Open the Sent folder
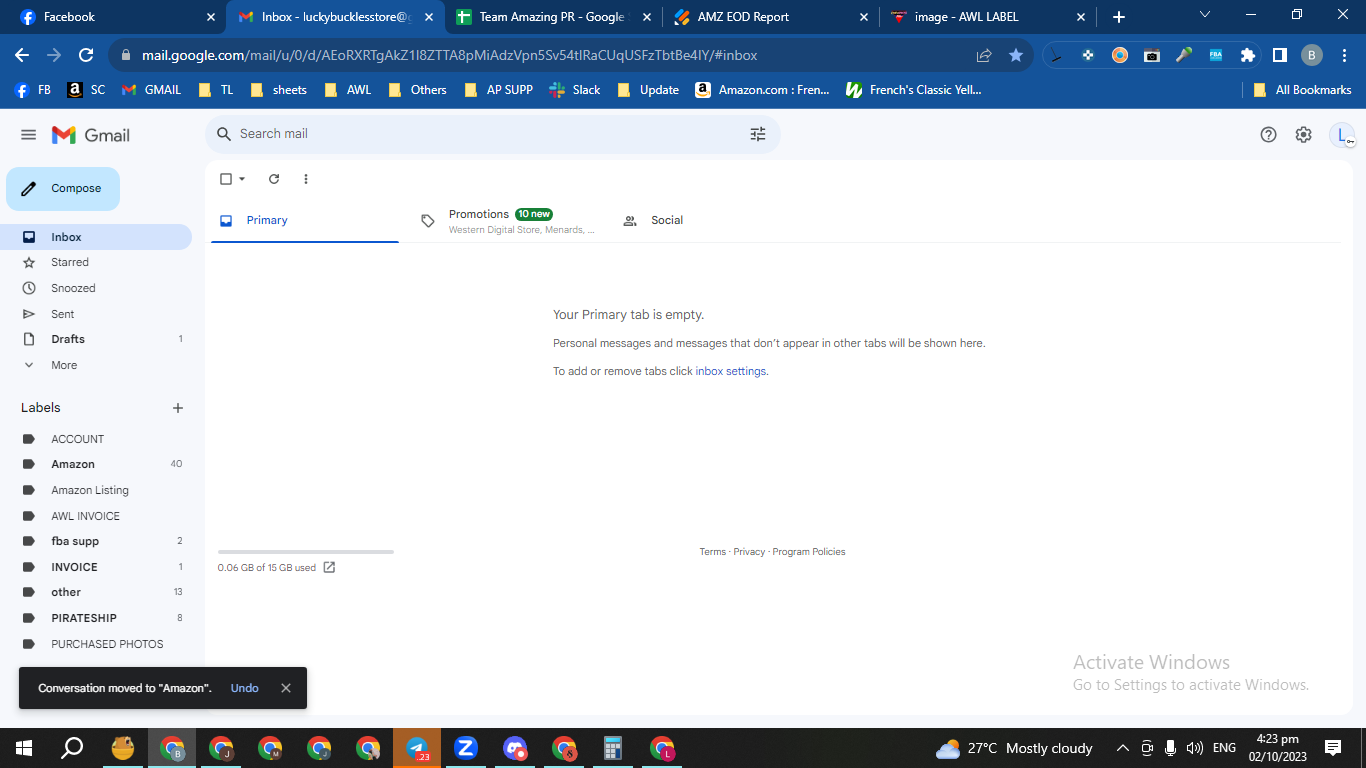Image resolution: width=1366 pixels, height=768 pixels. (96, 314)
